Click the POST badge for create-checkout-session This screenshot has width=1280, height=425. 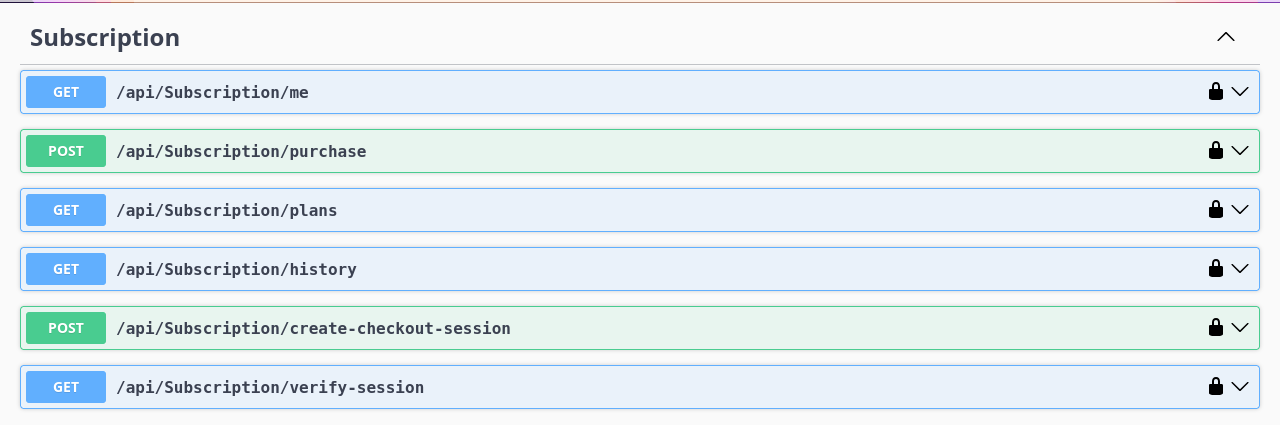[66, 328]
